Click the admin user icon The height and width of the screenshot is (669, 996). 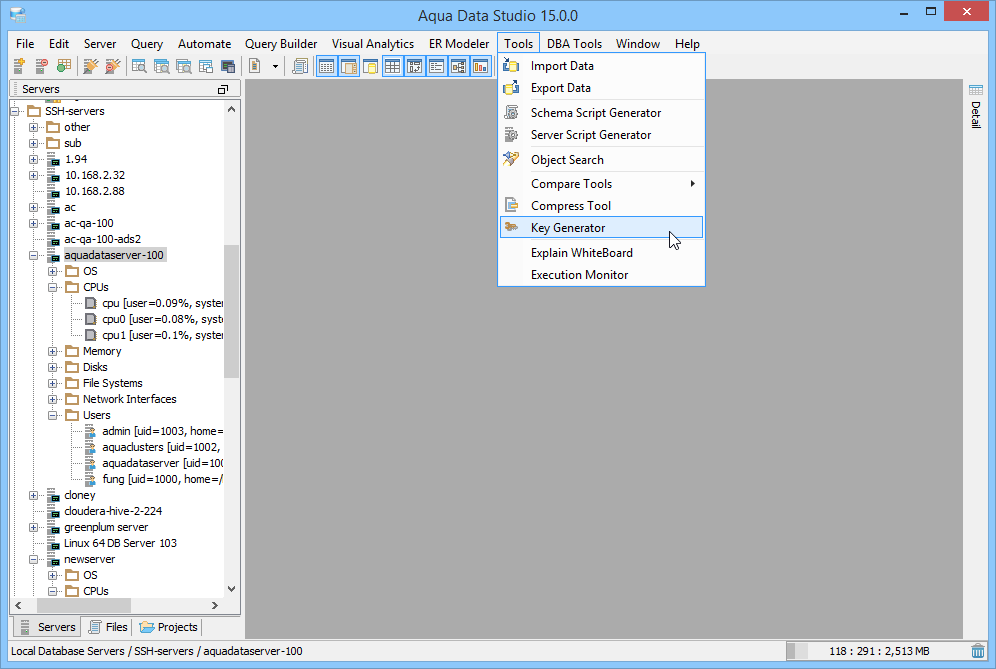click(x=91, y=431)
